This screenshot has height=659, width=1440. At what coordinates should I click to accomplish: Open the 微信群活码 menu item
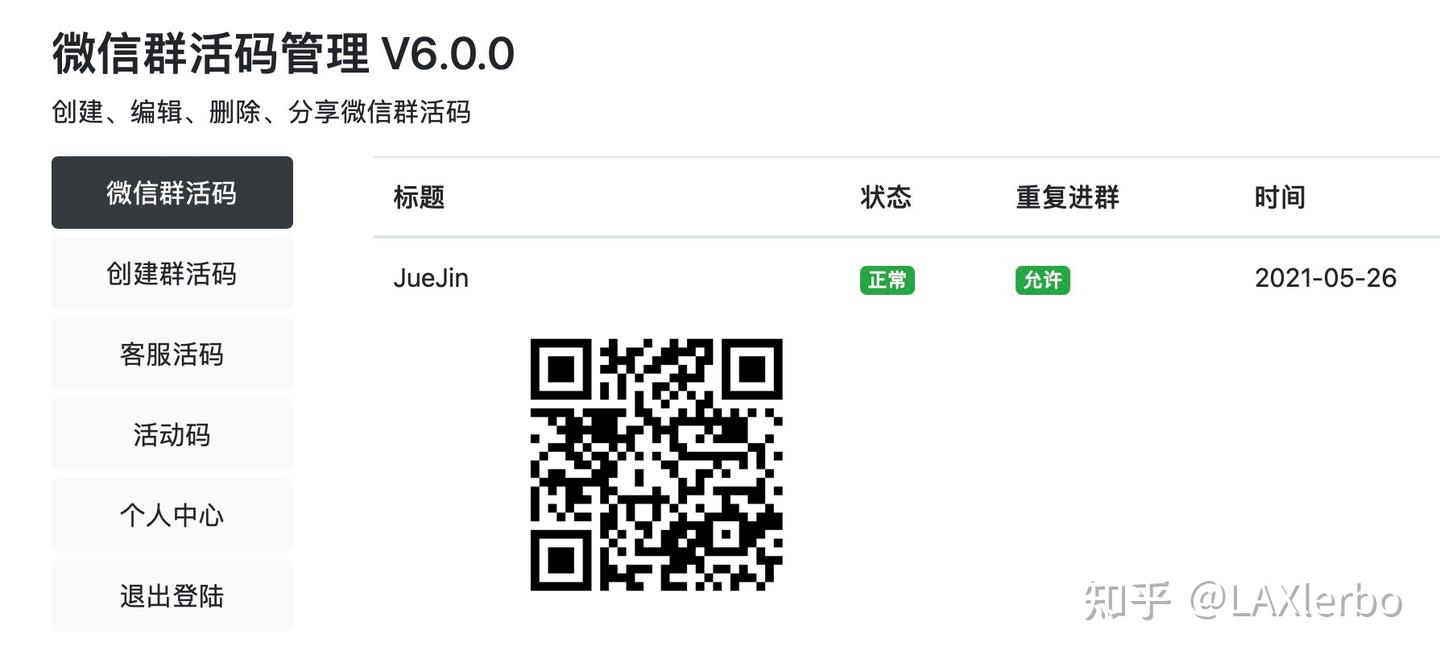[x=172, y=193]
